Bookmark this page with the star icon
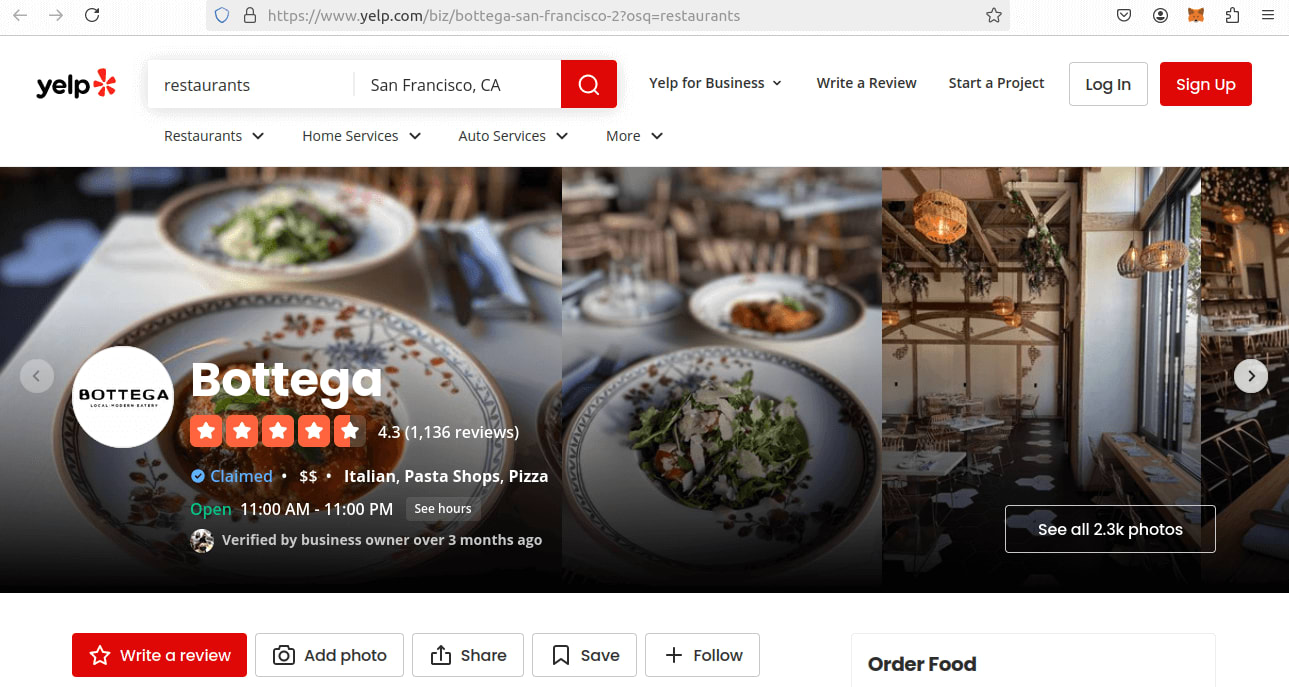The height and width of the screenshot is (687, 1289). pyautogui.click(x=993, y=15)
